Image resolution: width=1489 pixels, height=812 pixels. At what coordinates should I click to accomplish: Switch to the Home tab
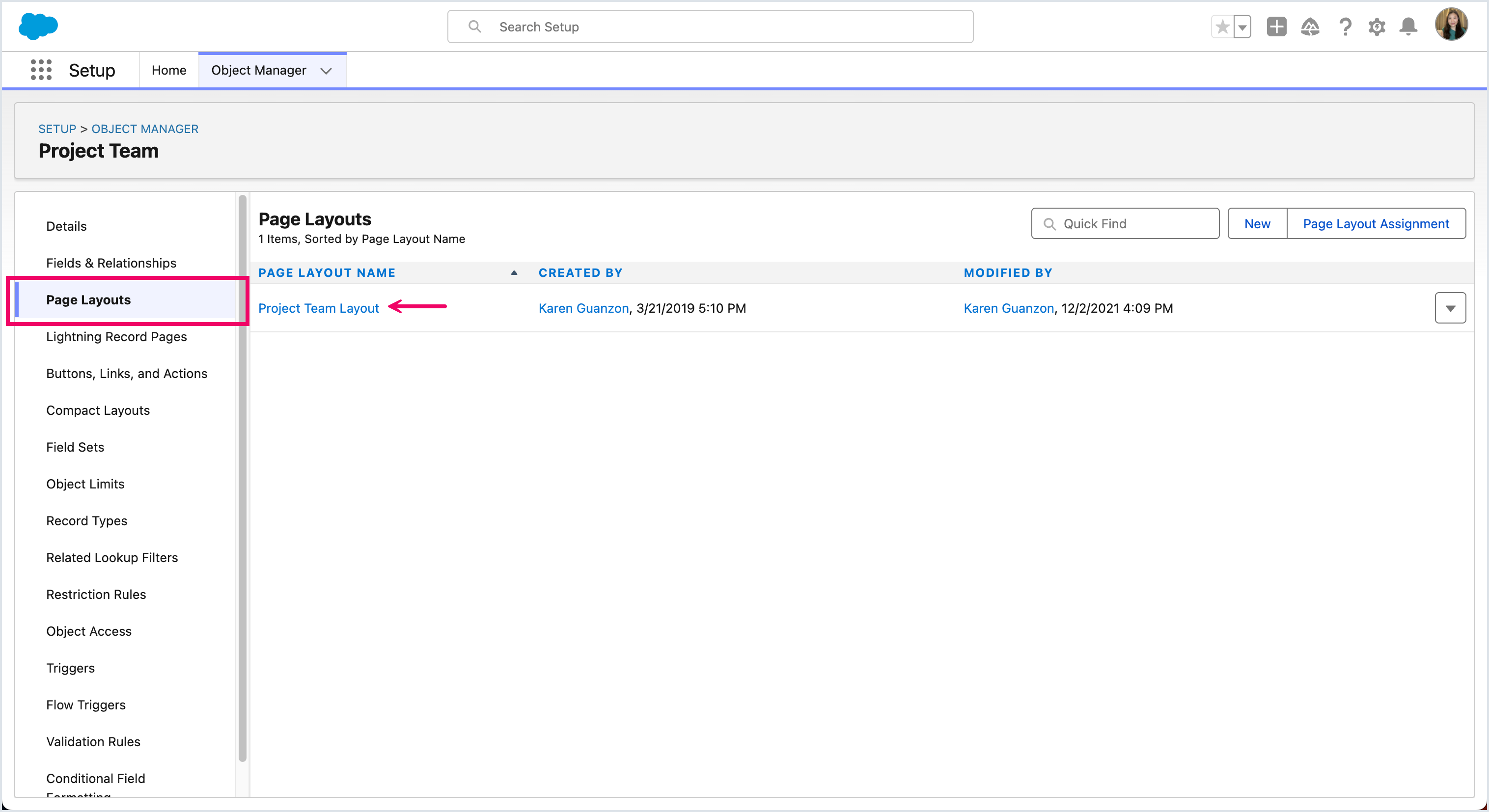(169, 70)
